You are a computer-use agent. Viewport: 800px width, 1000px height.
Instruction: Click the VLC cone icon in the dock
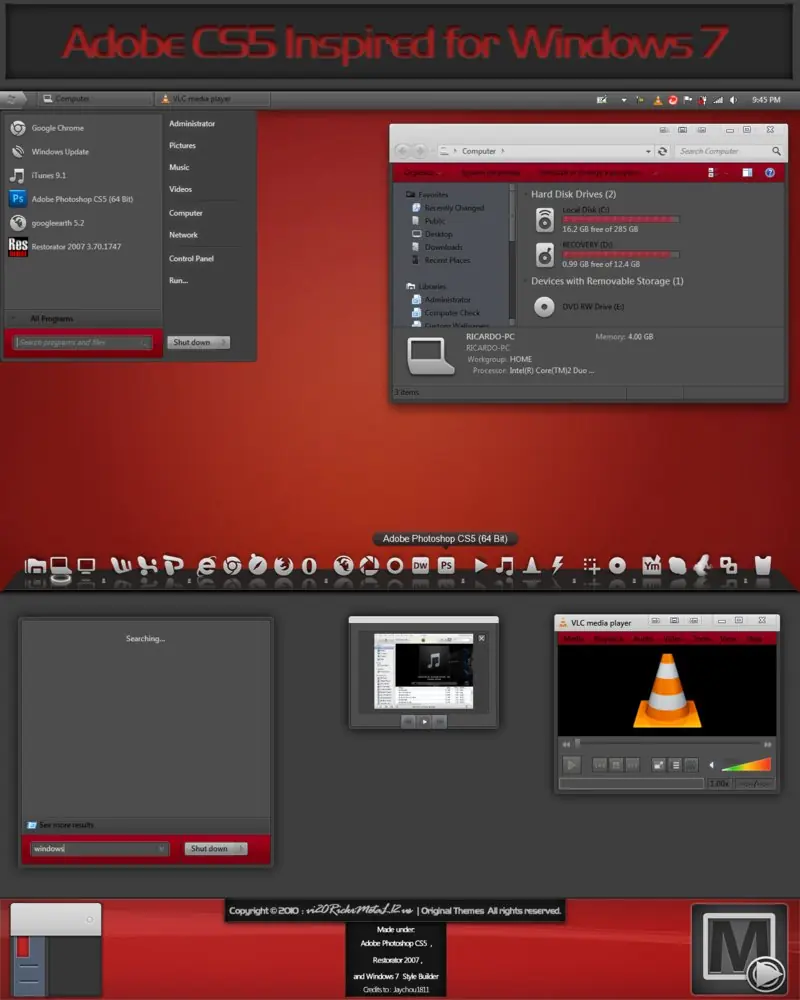tap(532, 565)
